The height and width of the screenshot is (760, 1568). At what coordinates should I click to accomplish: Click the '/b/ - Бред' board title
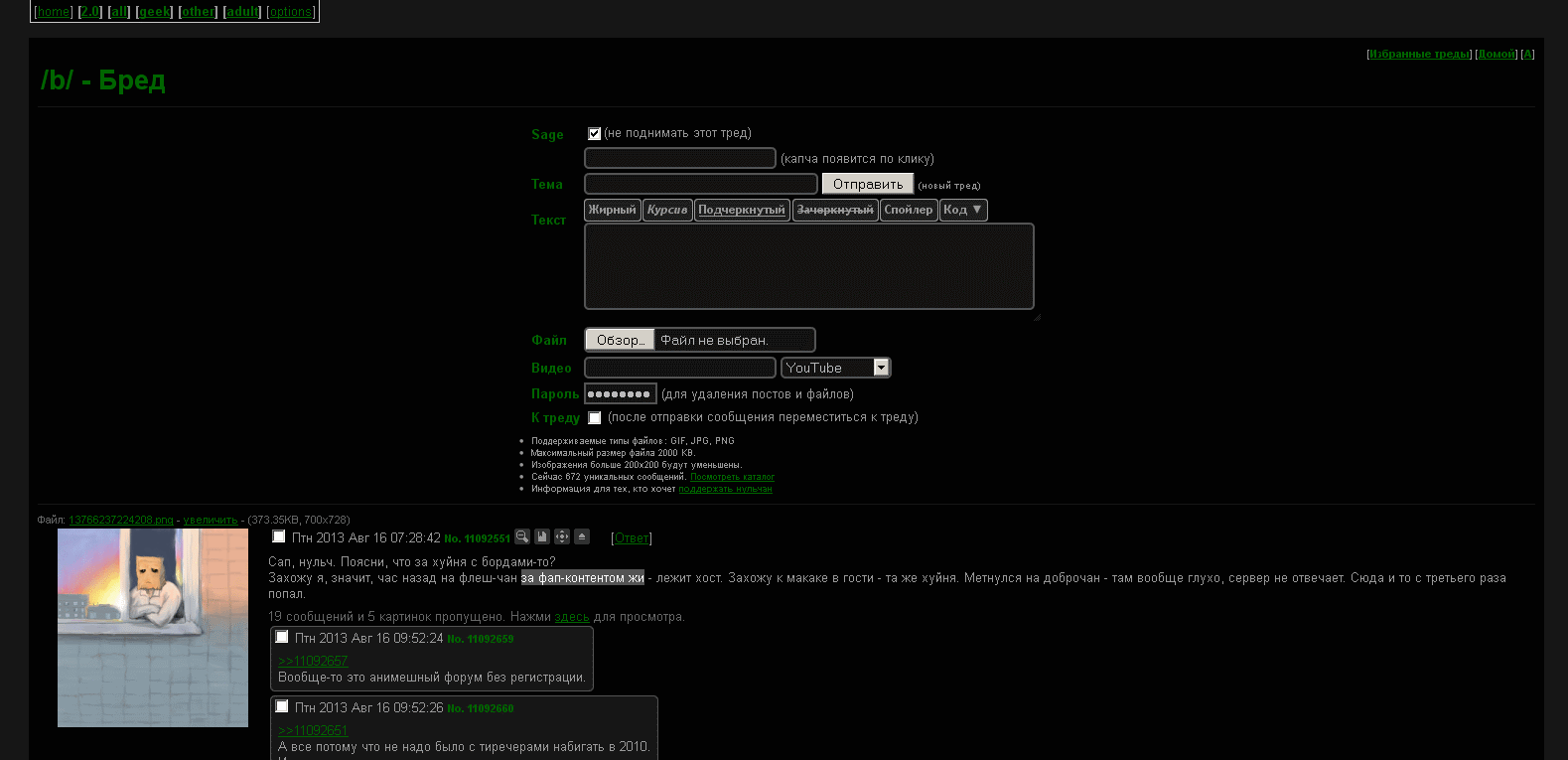(x=103, y=80)
